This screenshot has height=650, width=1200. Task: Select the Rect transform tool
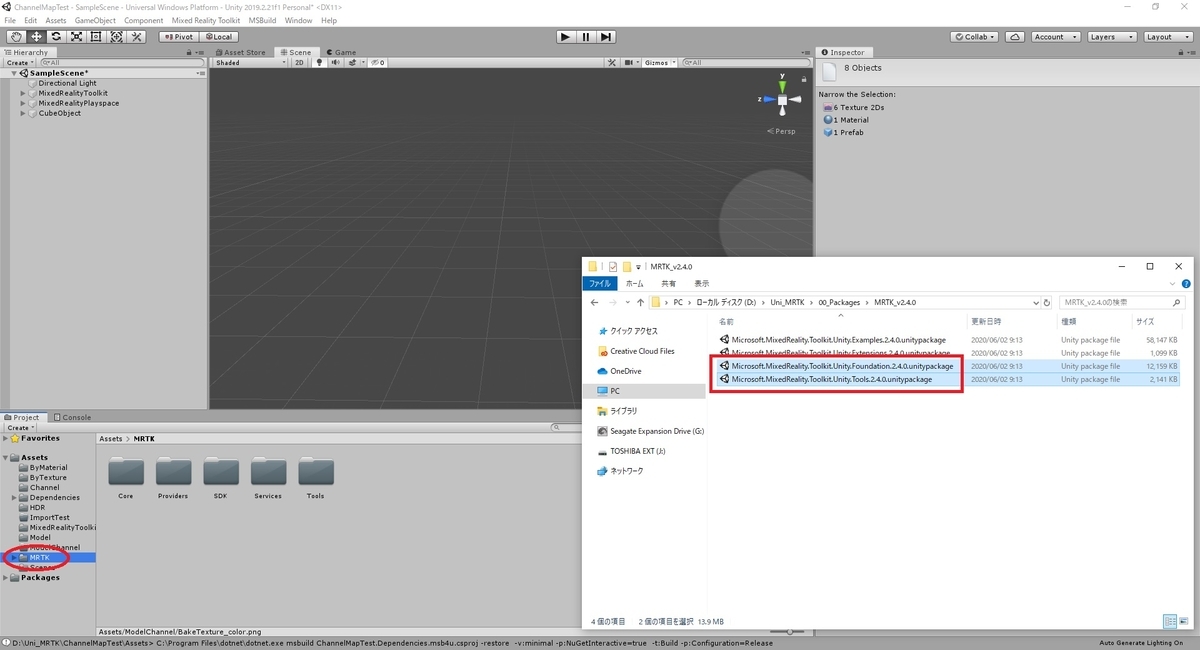tap(96, 37)
